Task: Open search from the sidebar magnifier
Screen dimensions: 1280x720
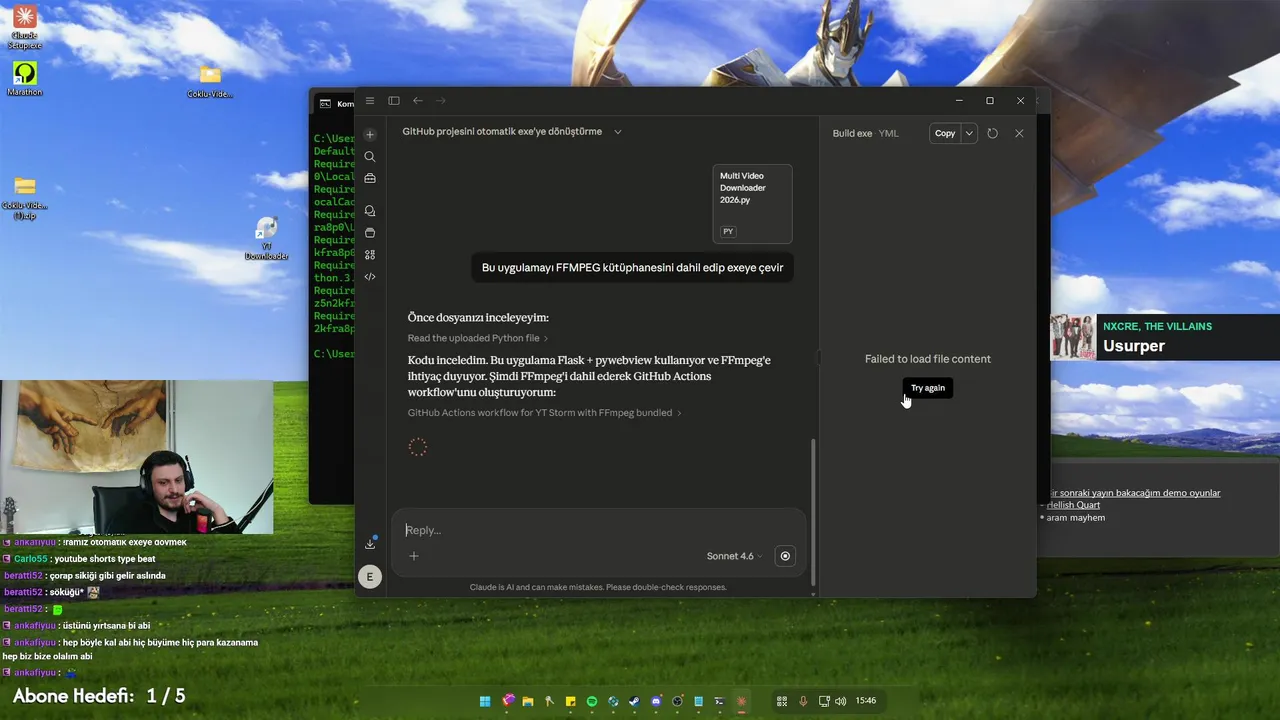Action: pos(370,157)
